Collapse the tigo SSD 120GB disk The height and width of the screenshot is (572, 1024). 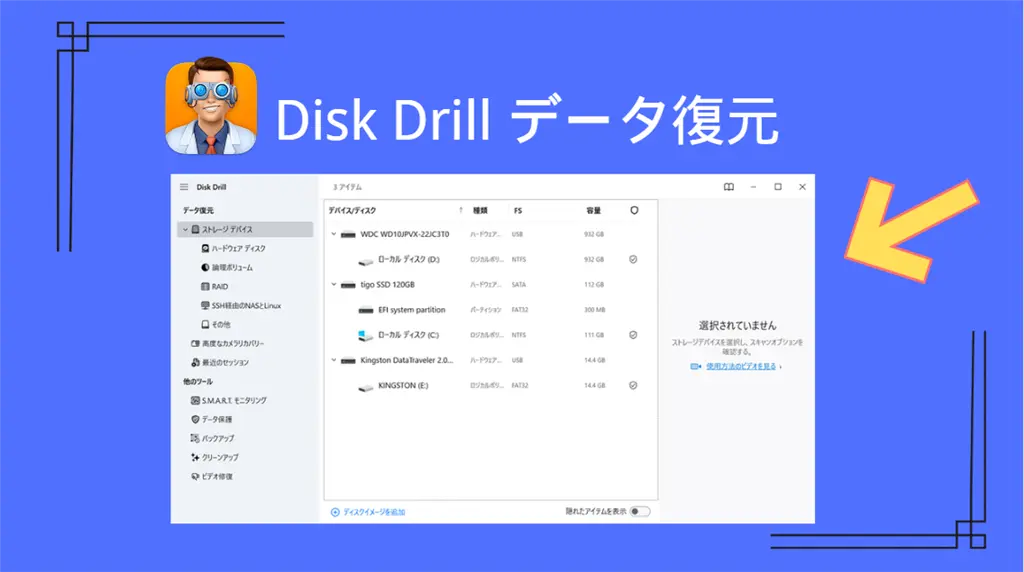(x=334, y=284)
